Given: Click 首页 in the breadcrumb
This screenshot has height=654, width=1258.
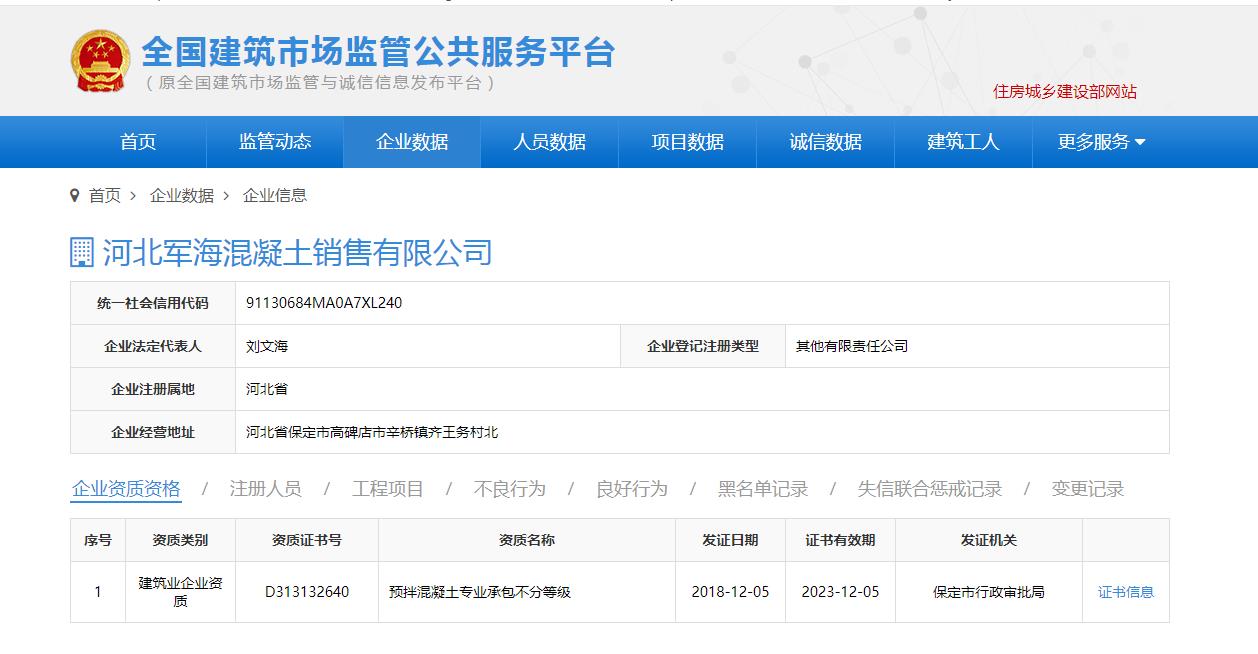Looking at the screenshot, I should 105,195.
